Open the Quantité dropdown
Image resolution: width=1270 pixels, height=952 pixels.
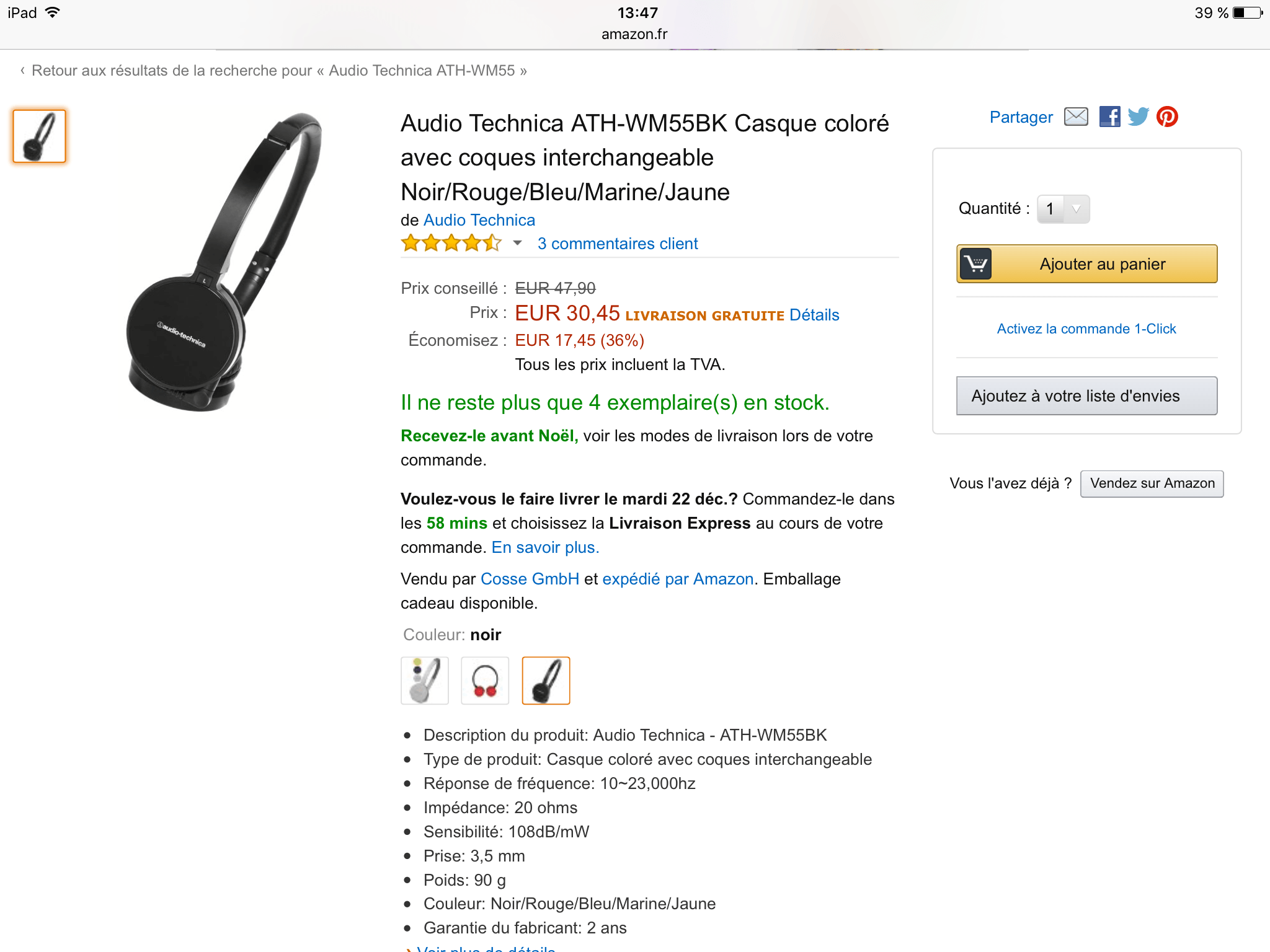click(1064, 209)
